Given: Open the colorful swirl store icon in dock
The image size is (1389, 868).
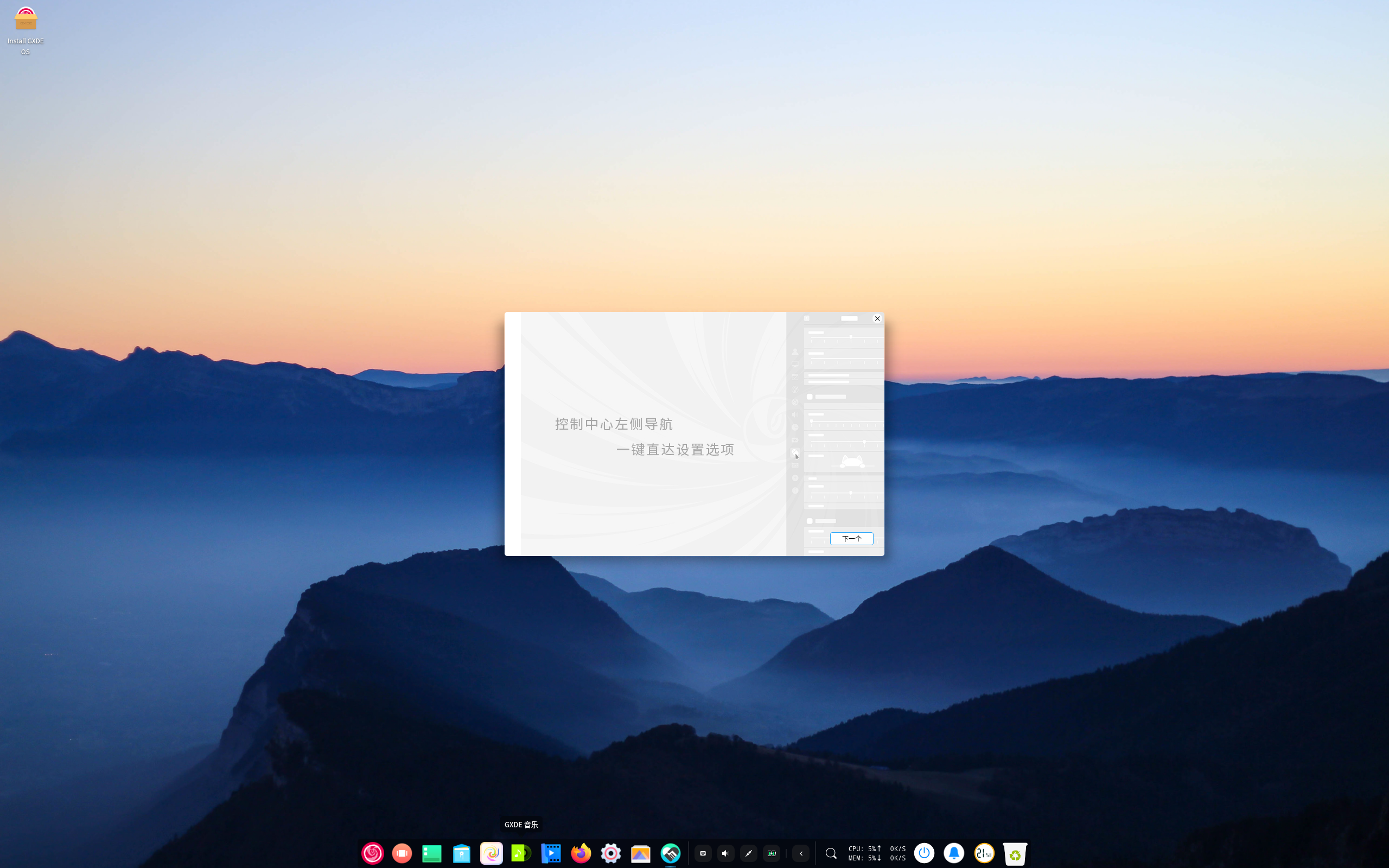Looking at the screenshot, I should coord(492,853).
